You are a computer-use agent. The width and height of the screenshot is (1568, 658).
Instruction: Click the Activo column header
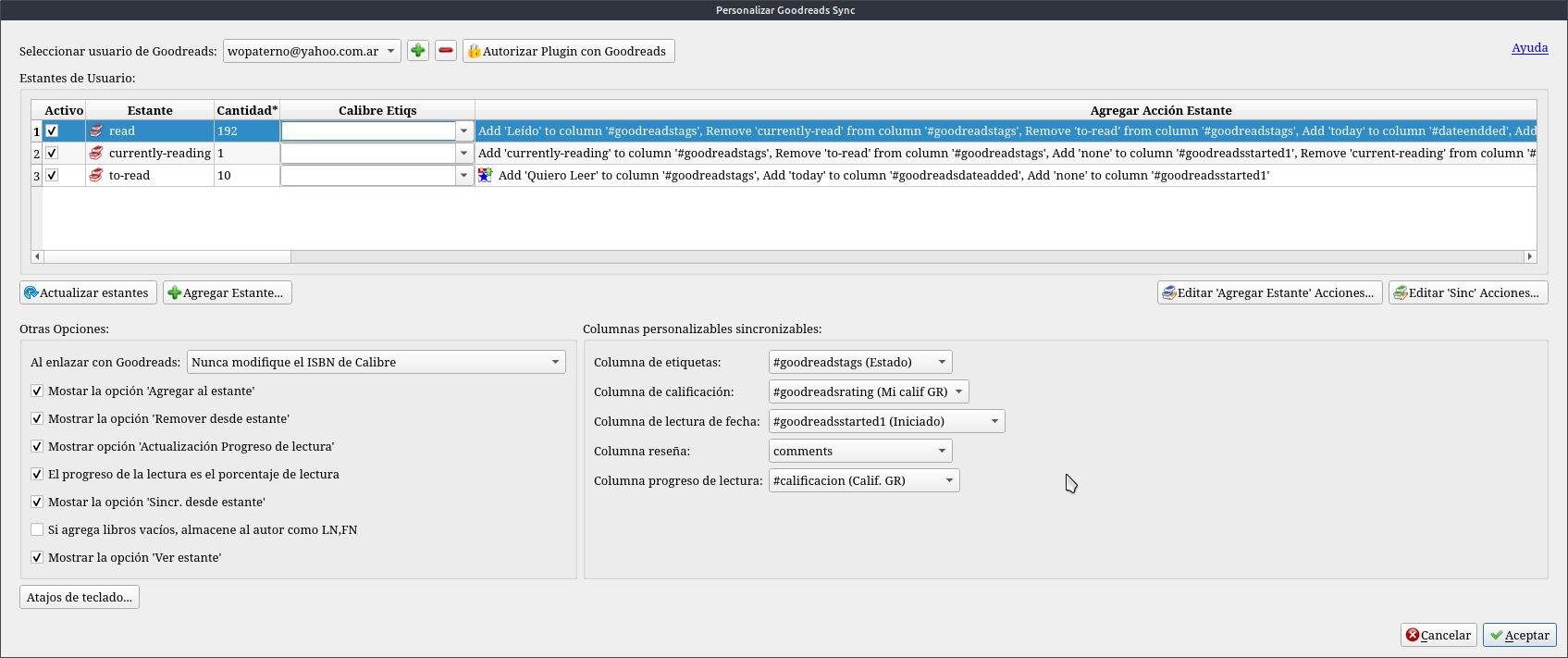click(64, 110)
